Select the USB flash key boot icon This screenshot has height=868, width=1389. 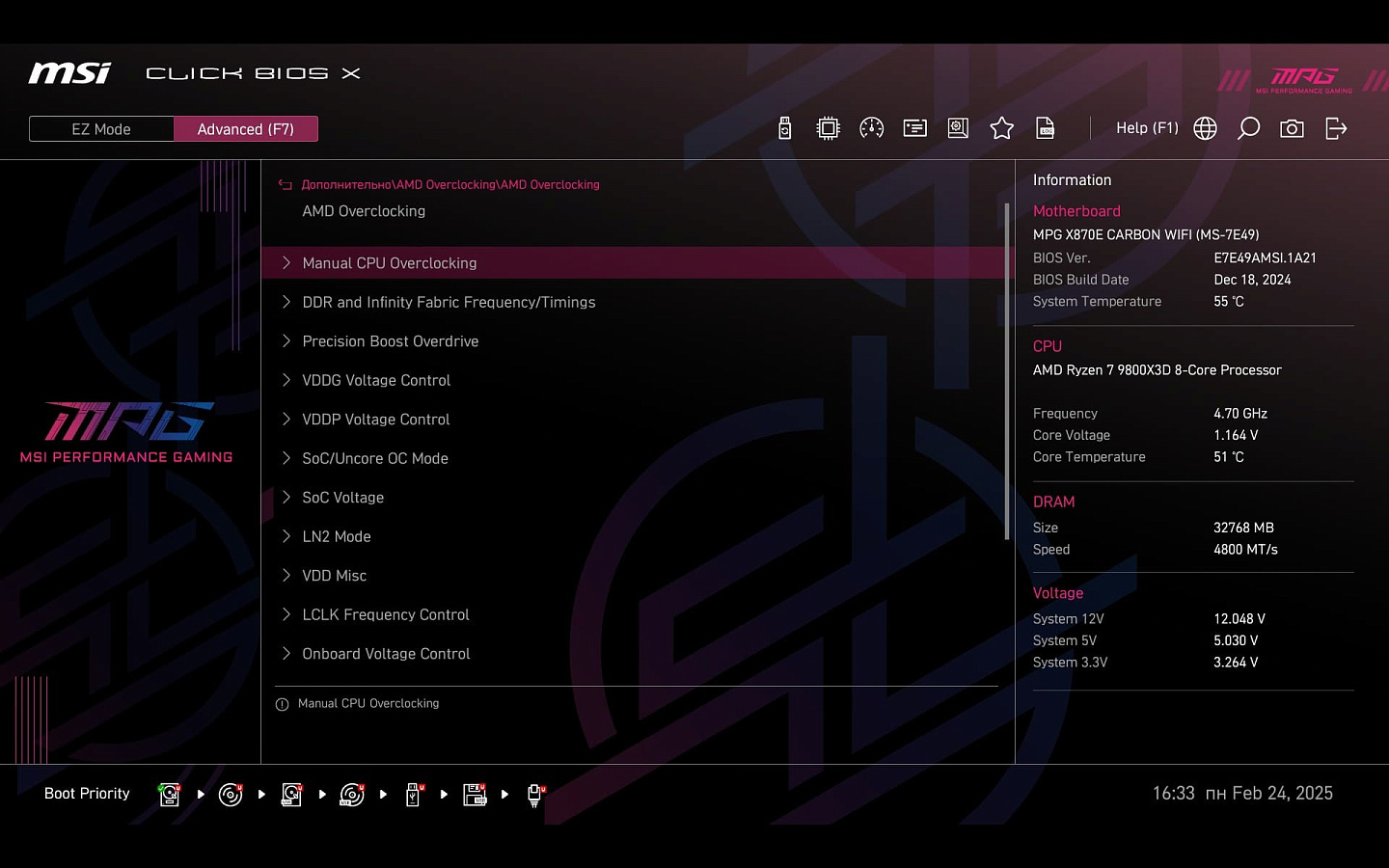pos(414,794)
